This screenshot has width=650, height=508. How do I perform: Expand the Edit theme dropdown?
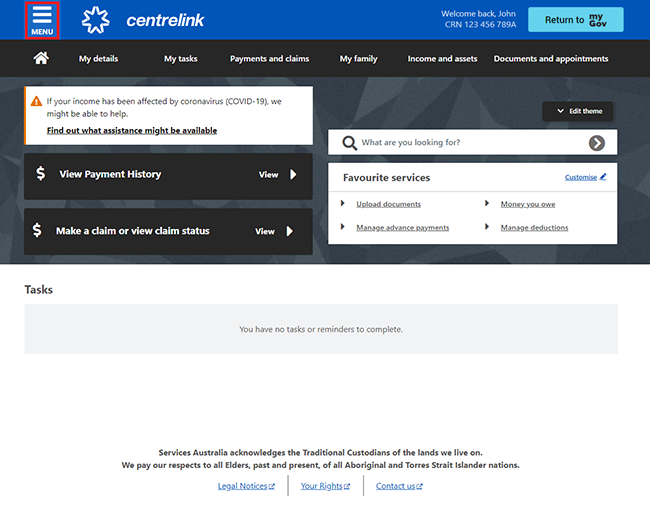click(x=578, y=111)
